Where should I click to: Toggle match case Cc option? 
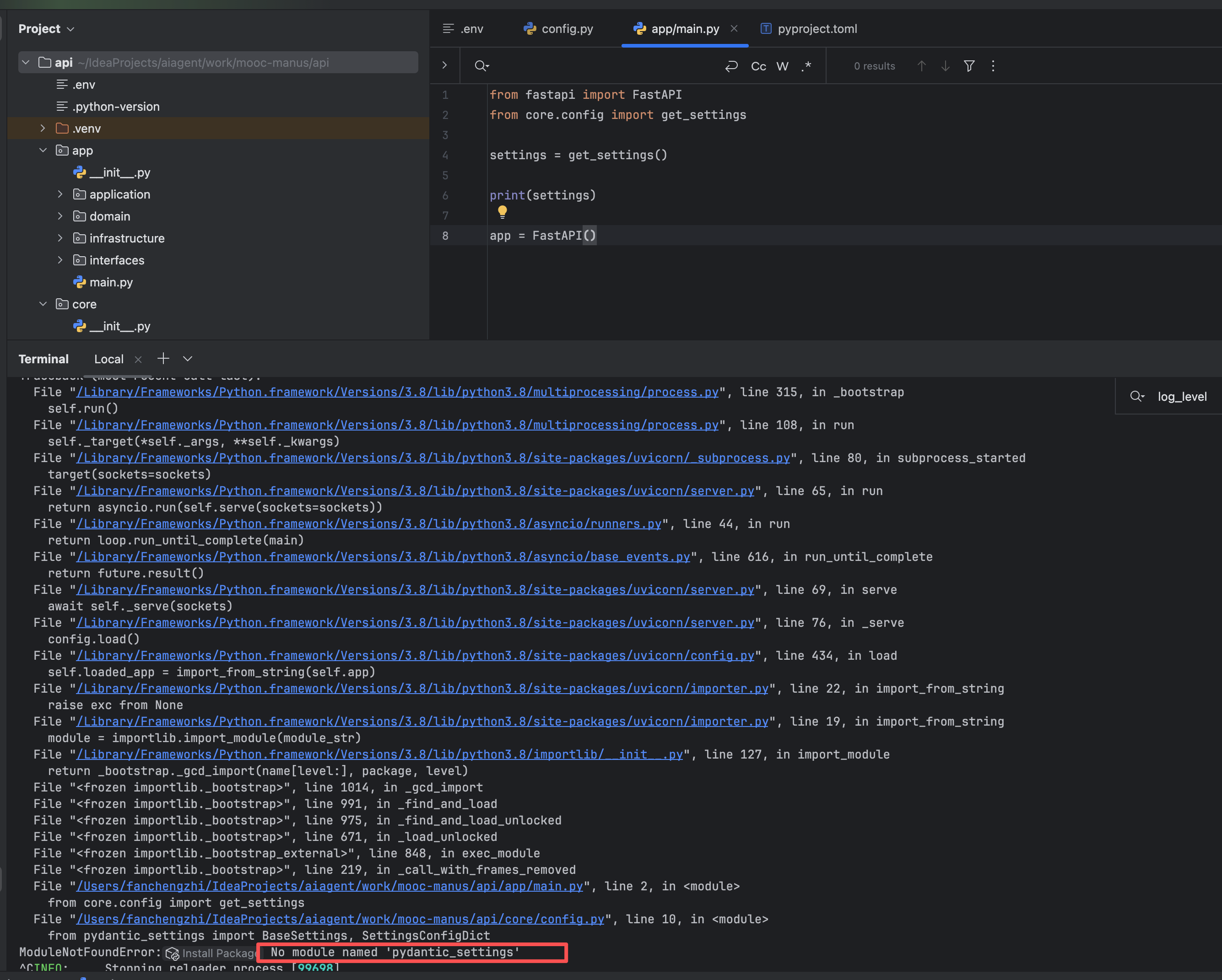[x=758, y=66]
